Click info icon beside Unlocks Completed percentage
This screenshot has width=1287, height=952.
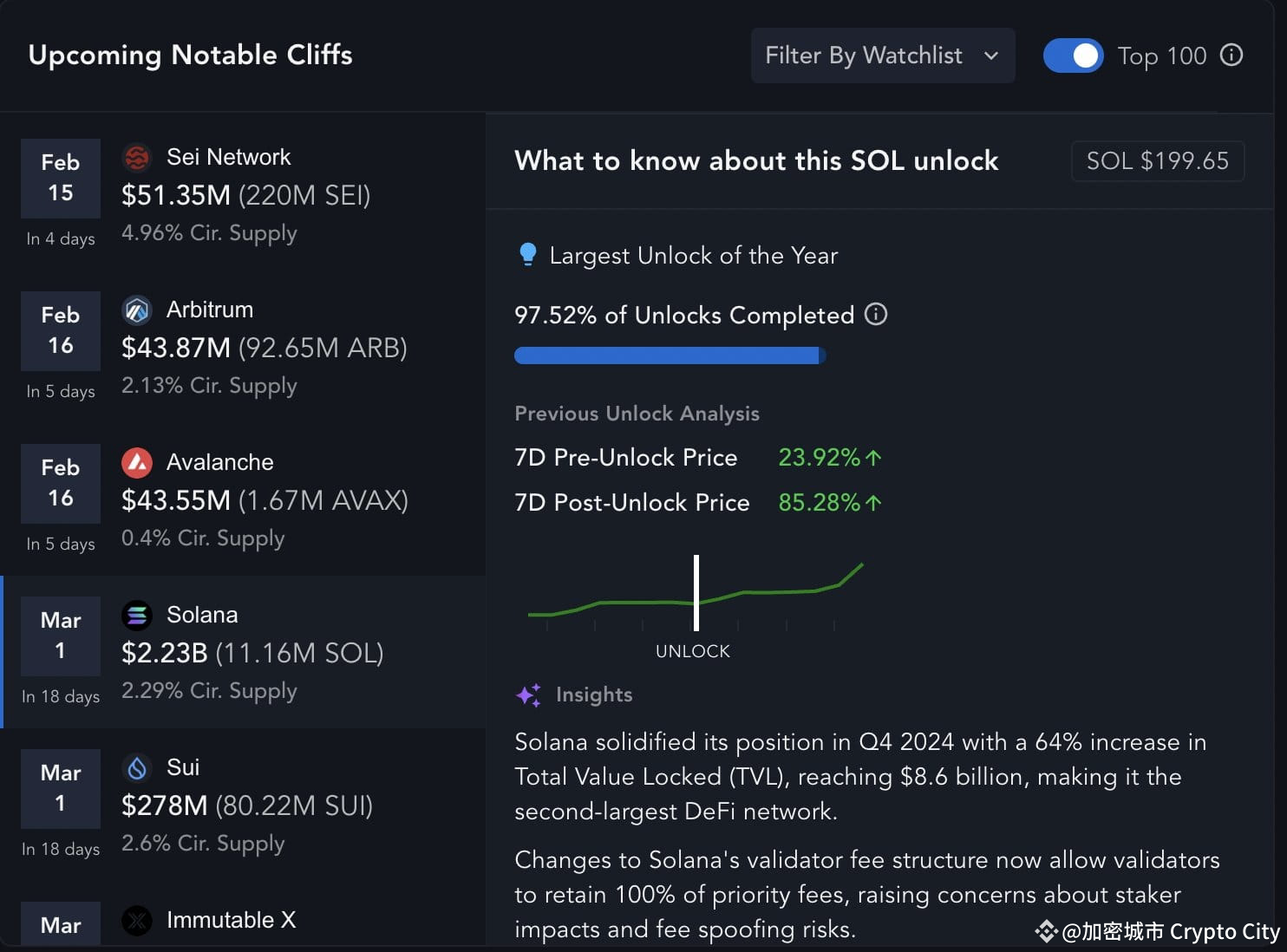(x=876, y=315)
